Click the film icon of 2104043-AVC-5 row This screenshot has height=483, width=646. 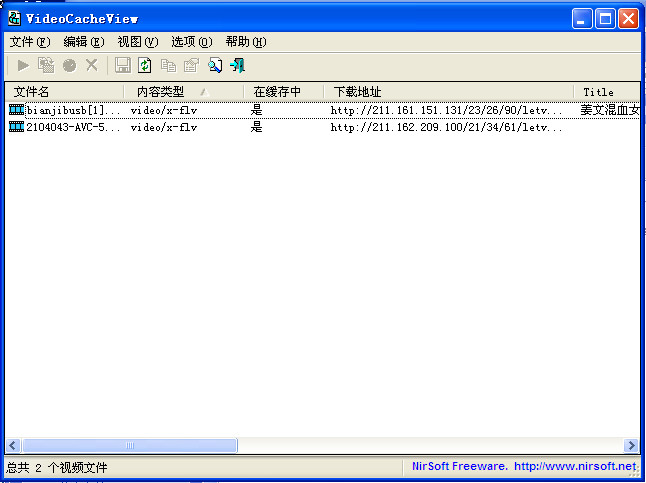pos(16,127)
